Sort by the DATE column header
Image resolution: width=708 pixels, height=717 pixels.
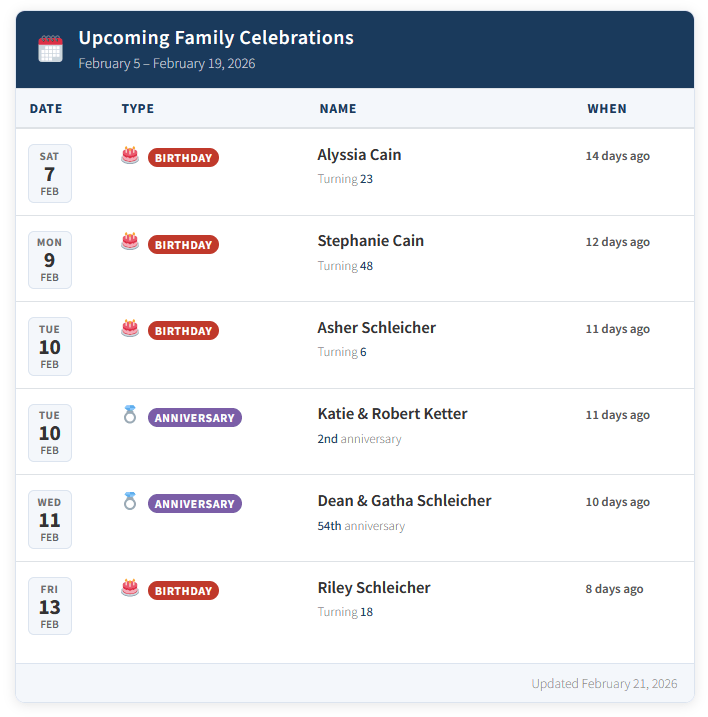coord(46,109)
